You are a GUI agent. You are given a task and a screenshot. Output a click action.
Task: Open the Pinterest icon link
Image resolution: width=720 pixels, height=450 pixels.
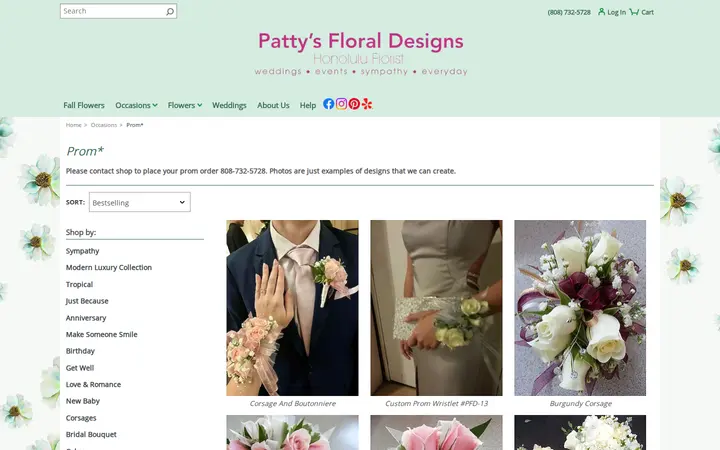pyautogui.click(x=354, y=104)
